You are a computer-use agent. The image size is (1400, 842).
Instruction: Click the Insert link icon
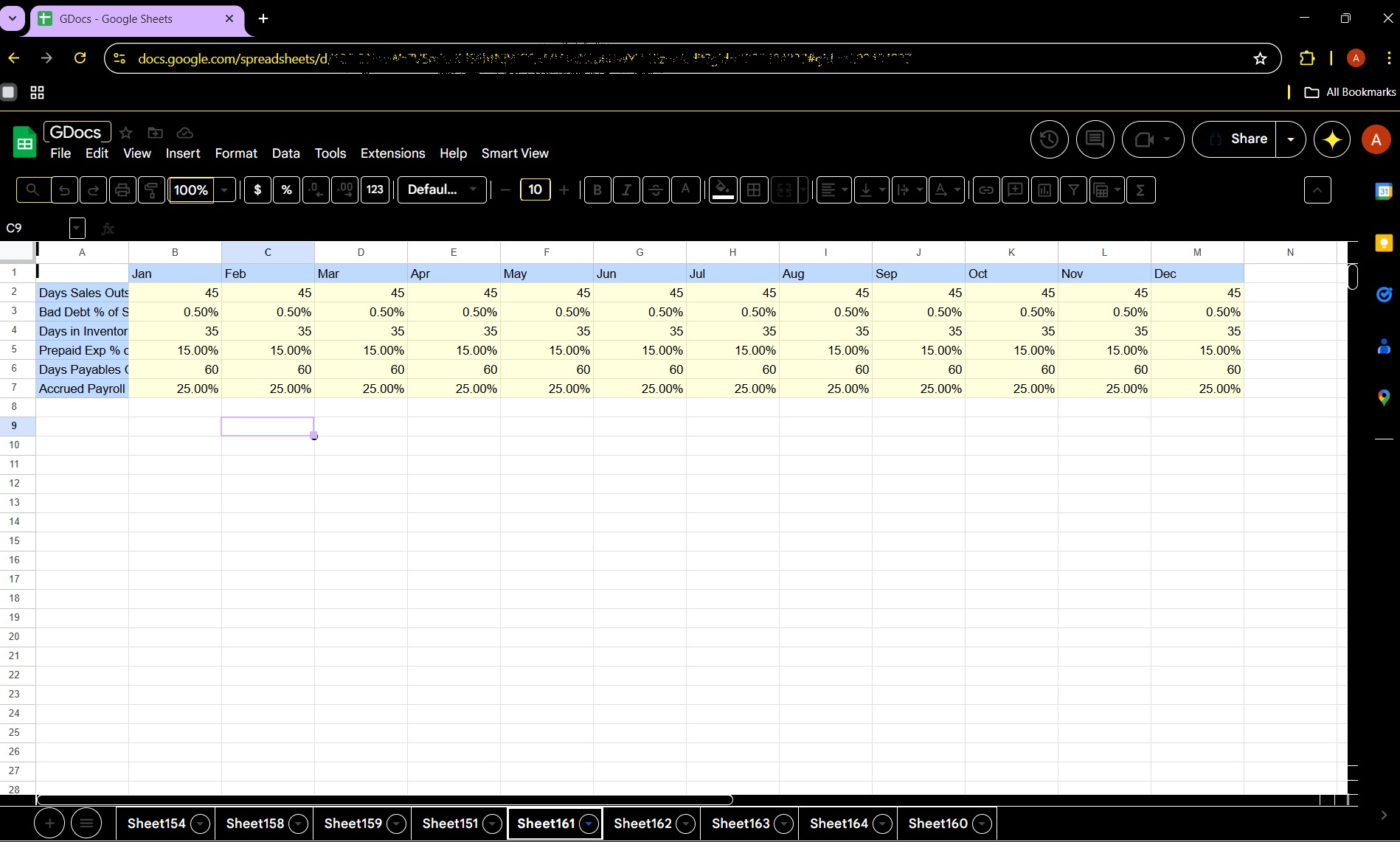click(x=986, y=190)
